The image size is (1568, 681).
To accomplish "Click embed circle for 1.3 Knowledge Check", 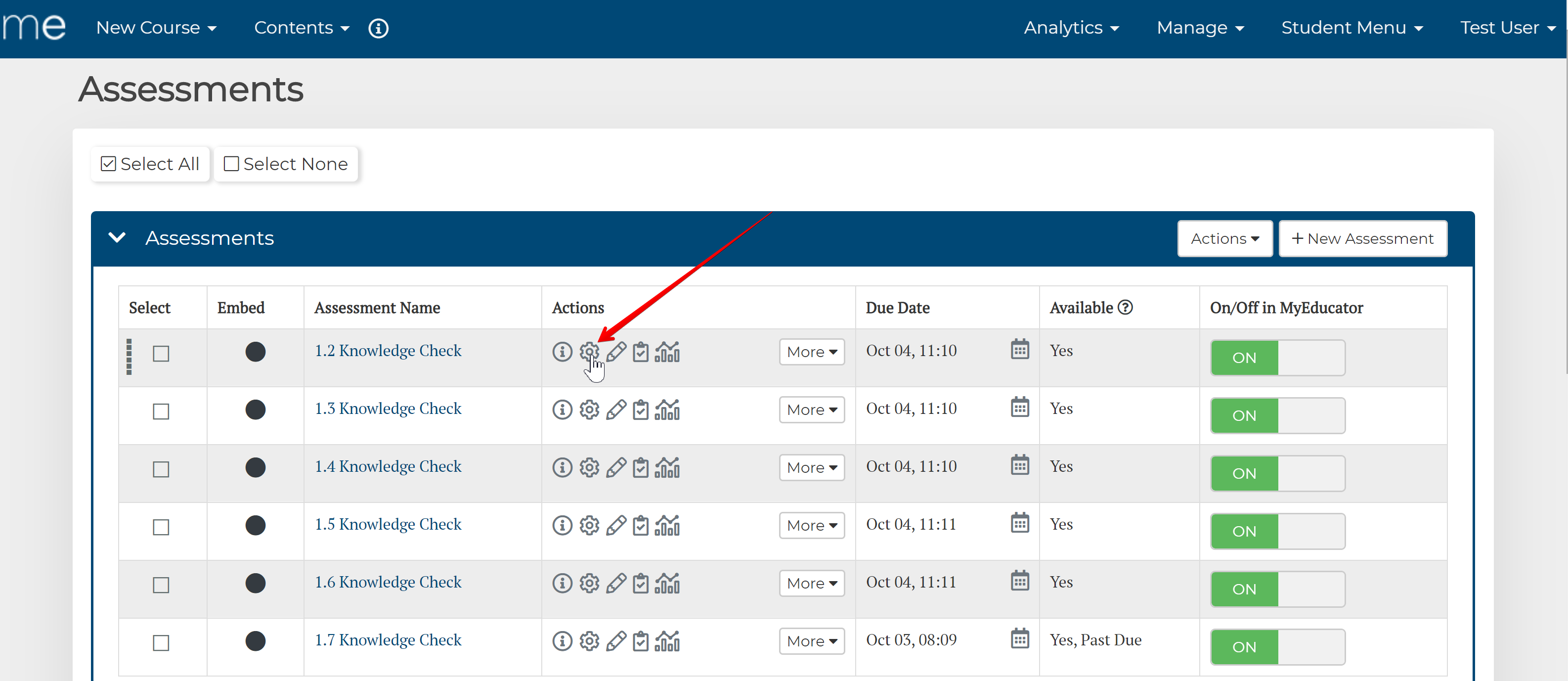I will tap(255, 409).
